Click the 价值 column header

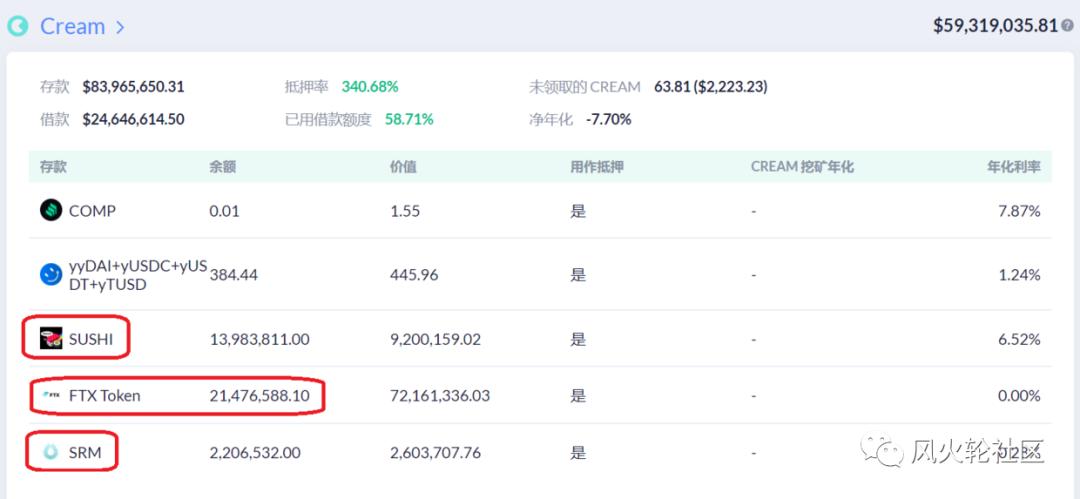tap(403, 167)
